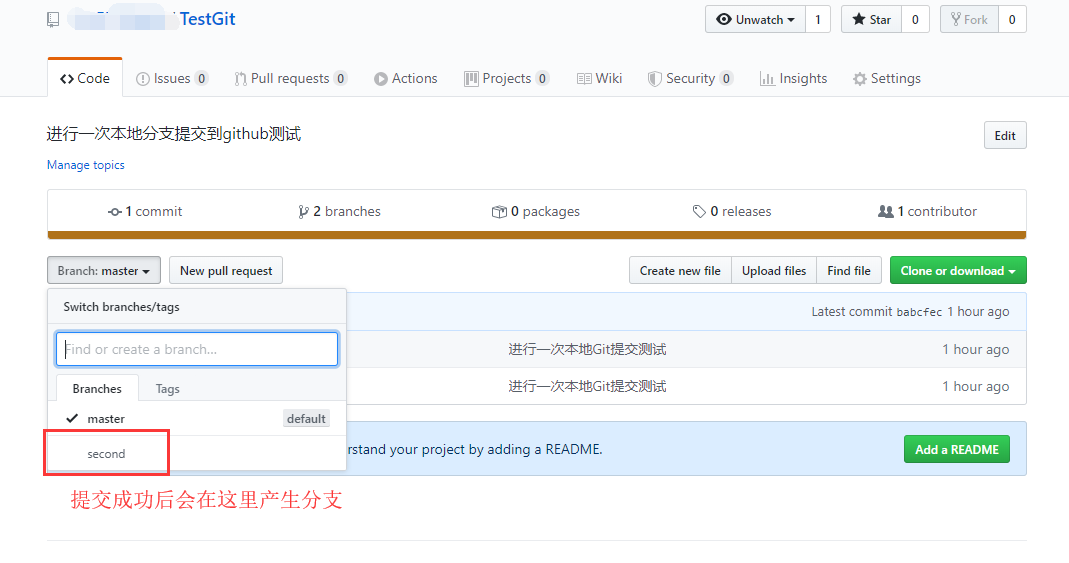1069x563 pixels.
Task: Toggle the Branch: master dropdown
Action: pyautogui.click(x=104, y=271)
